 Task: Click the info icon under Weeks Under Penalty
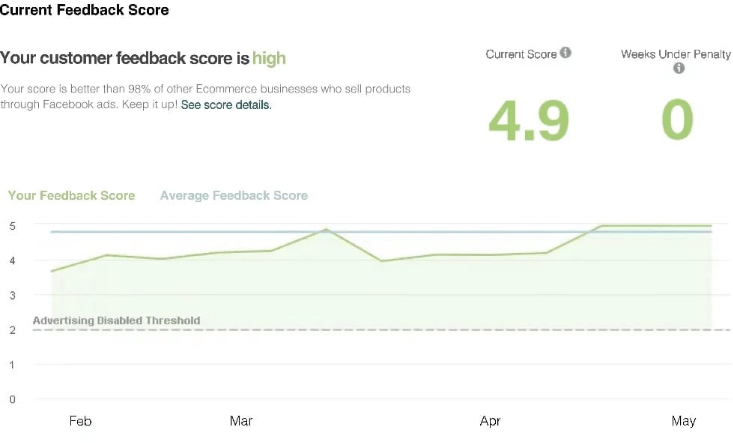pos(678,68)
